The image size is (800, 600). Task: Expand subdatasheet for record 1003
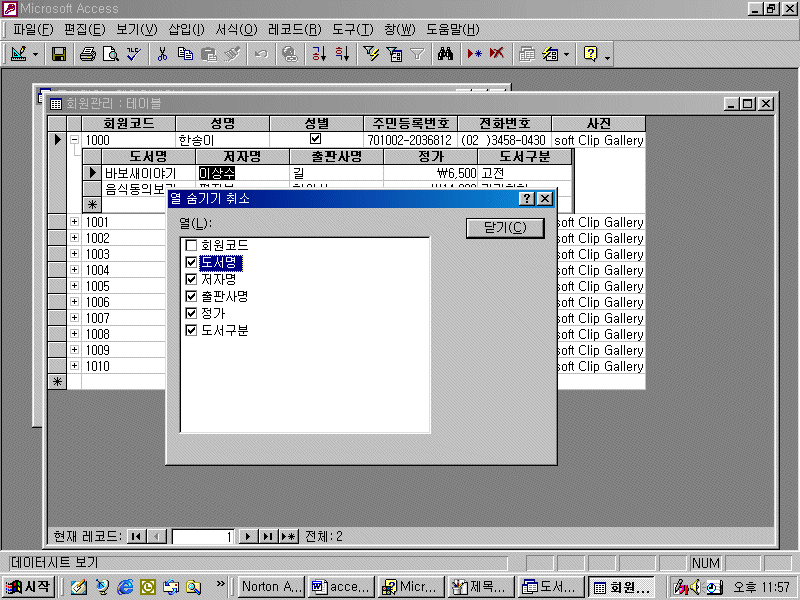point(74,254)
